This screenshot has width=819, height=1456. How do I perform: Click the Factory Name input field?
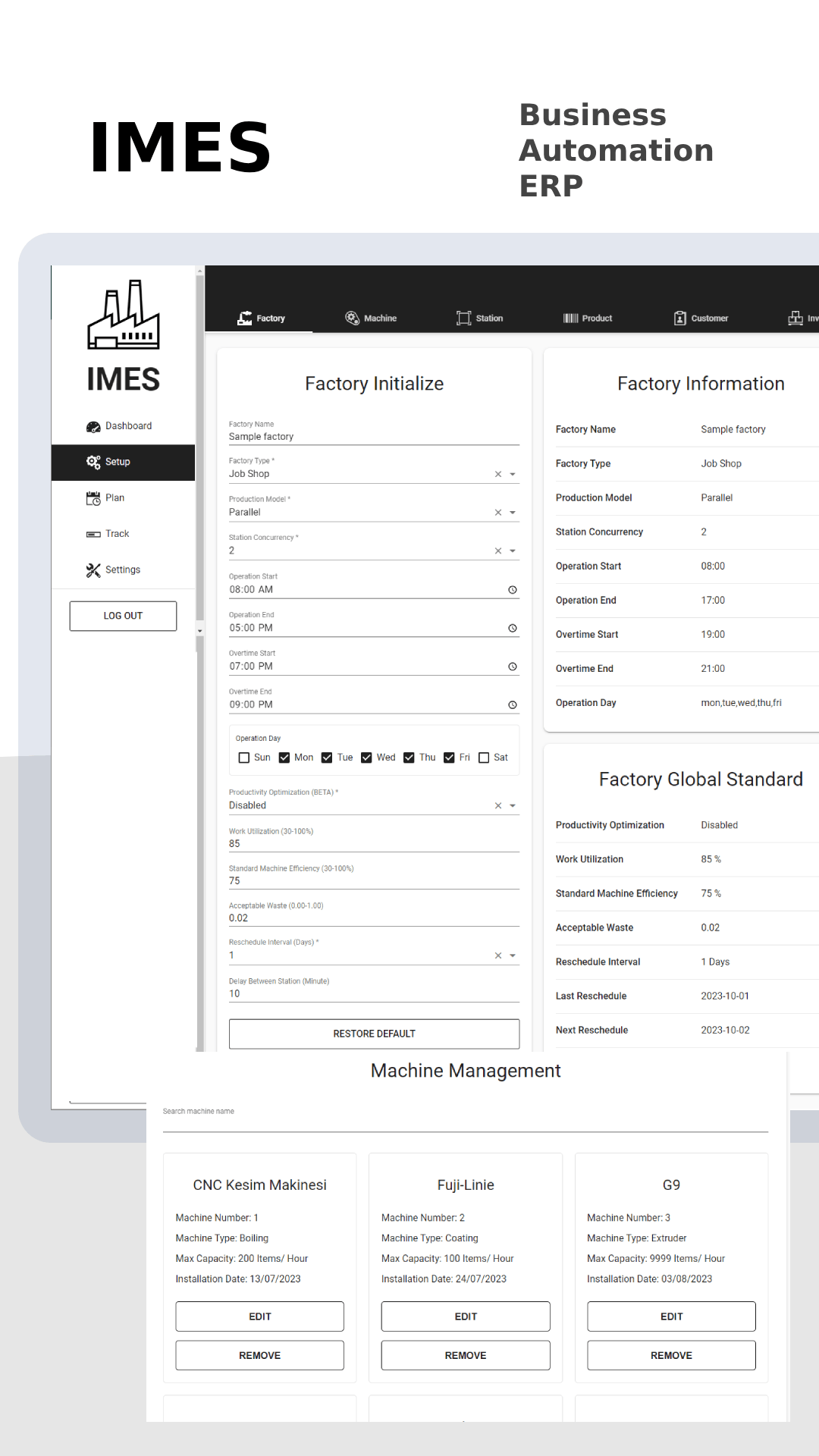click(374, 433)
